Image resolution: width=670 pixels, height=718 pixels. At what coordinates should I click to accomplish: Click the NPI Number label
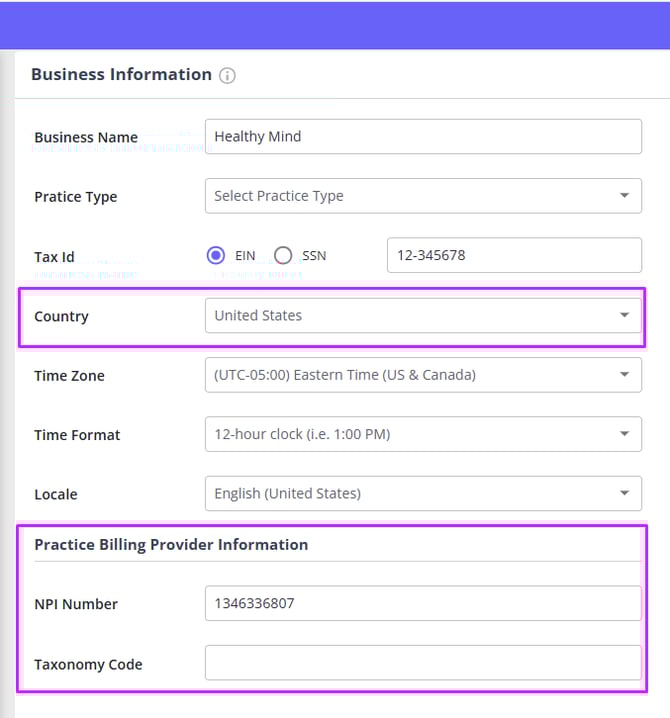coord(76,604)
